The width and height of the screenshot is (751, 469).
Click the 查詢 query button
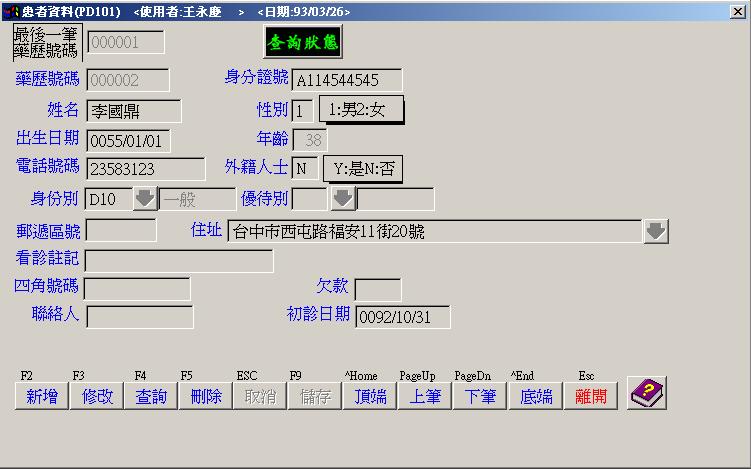[x=151, y=396]
